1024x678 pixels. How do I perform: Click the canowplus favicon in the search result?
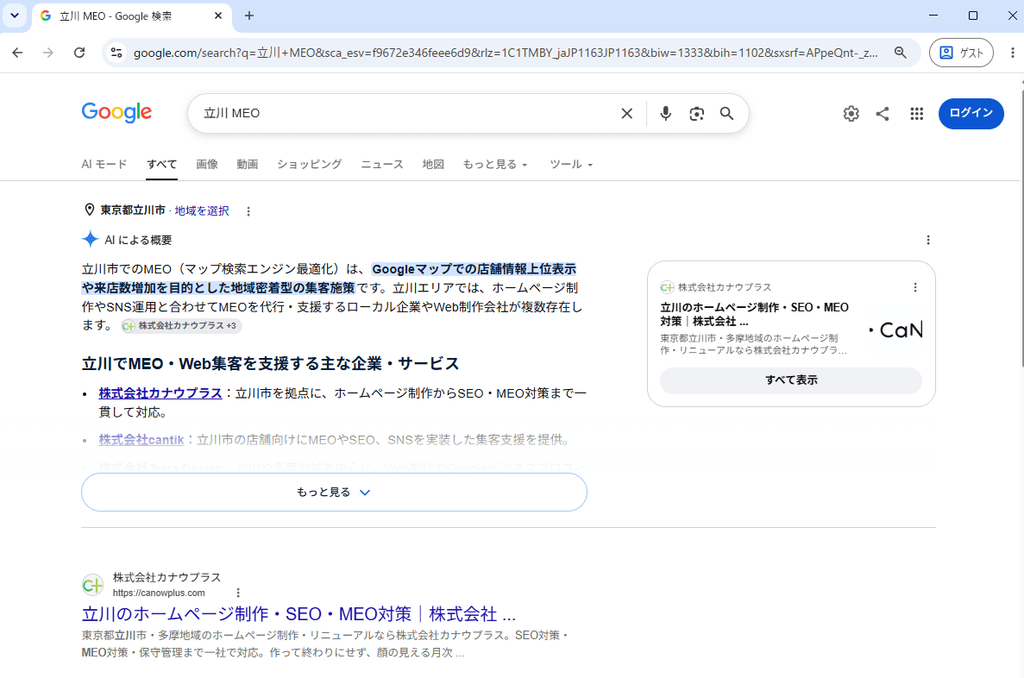(93, 585)
